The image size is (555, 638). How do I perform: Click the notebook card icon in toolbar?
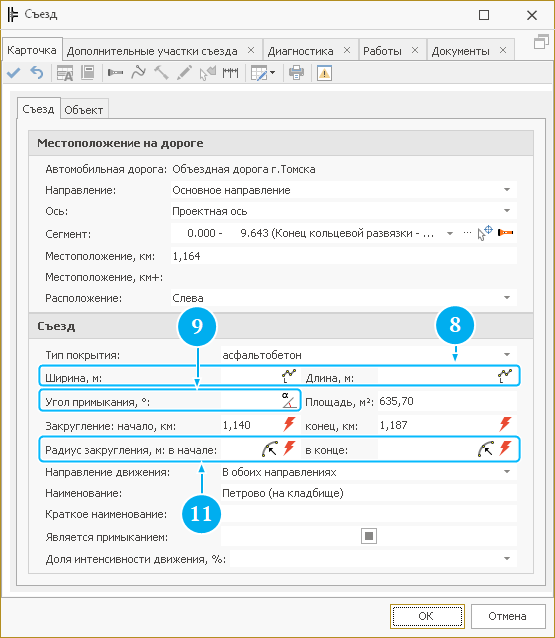[87, 73]
